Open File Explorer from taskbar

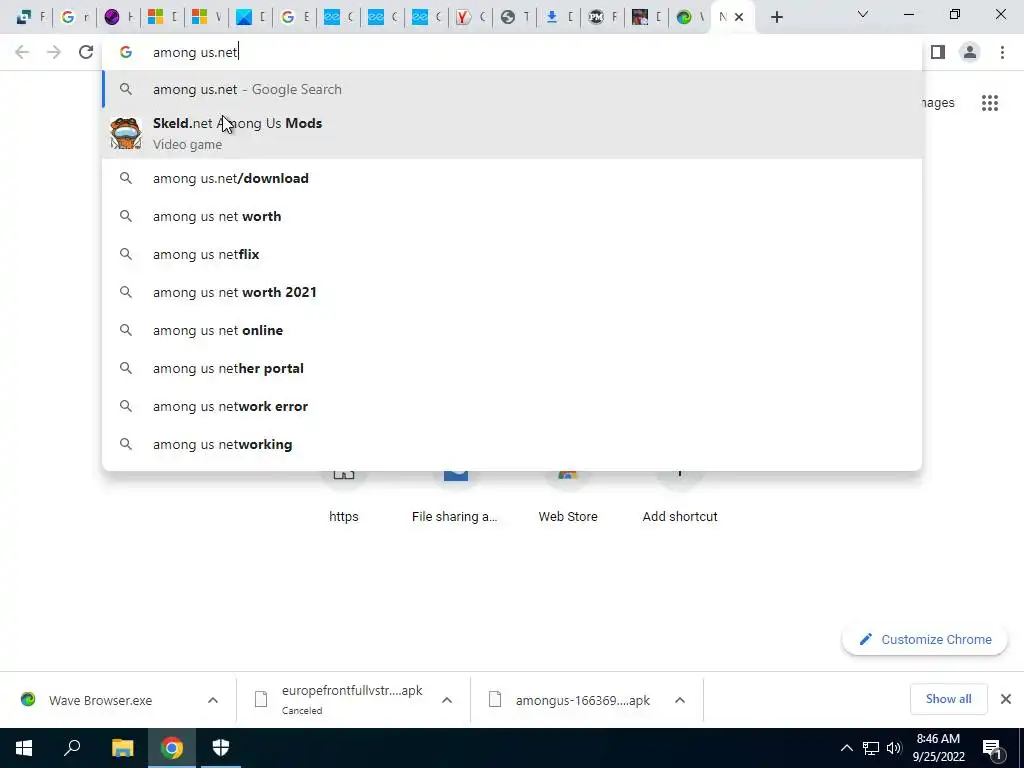point(122,748)
